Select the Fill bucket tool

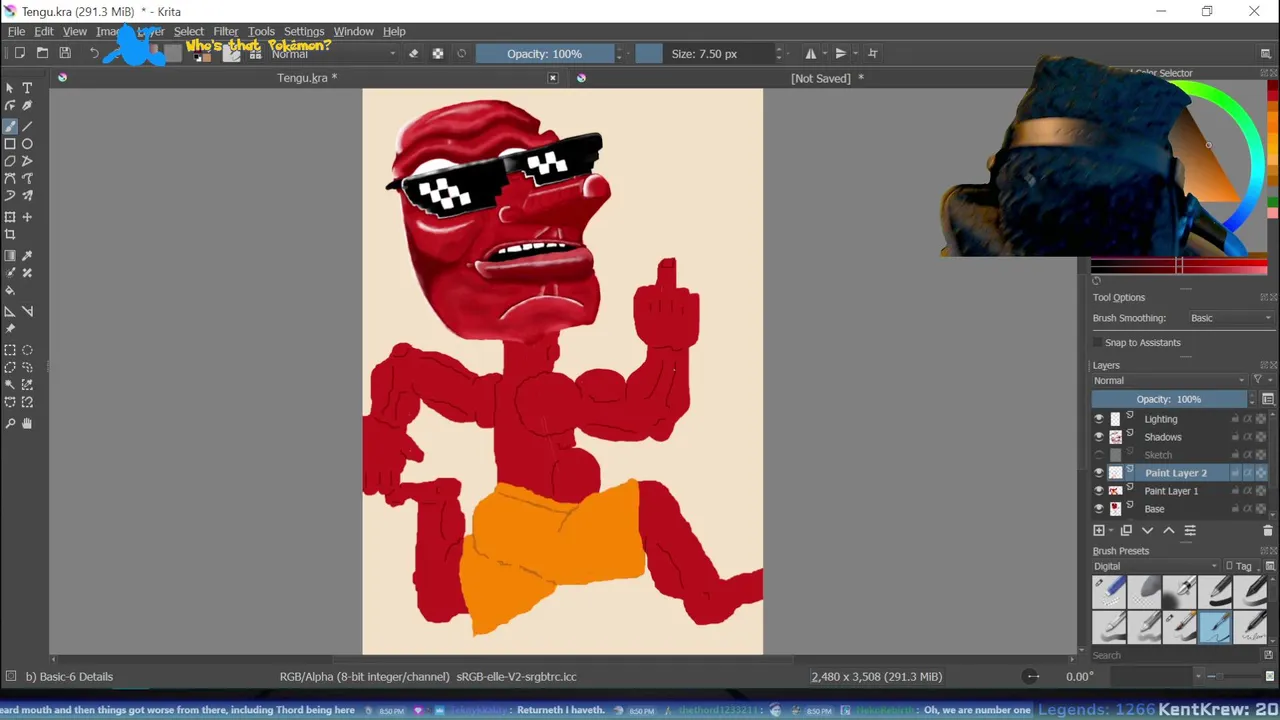[10, 291]
